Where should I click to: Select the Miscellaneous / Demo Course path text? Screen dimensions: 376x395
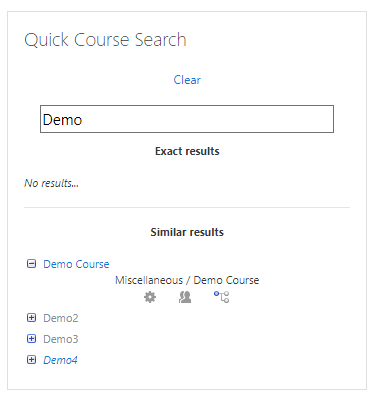187,280
